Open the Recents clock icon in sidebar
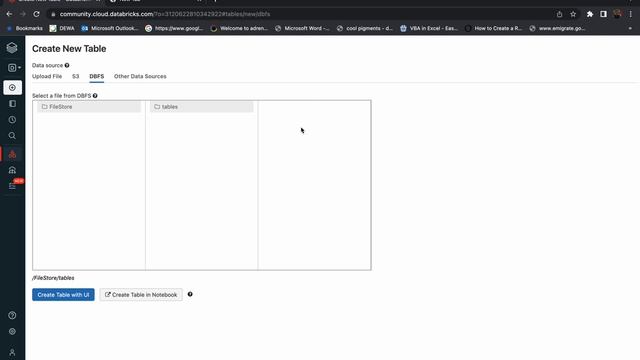 point(12,120)
